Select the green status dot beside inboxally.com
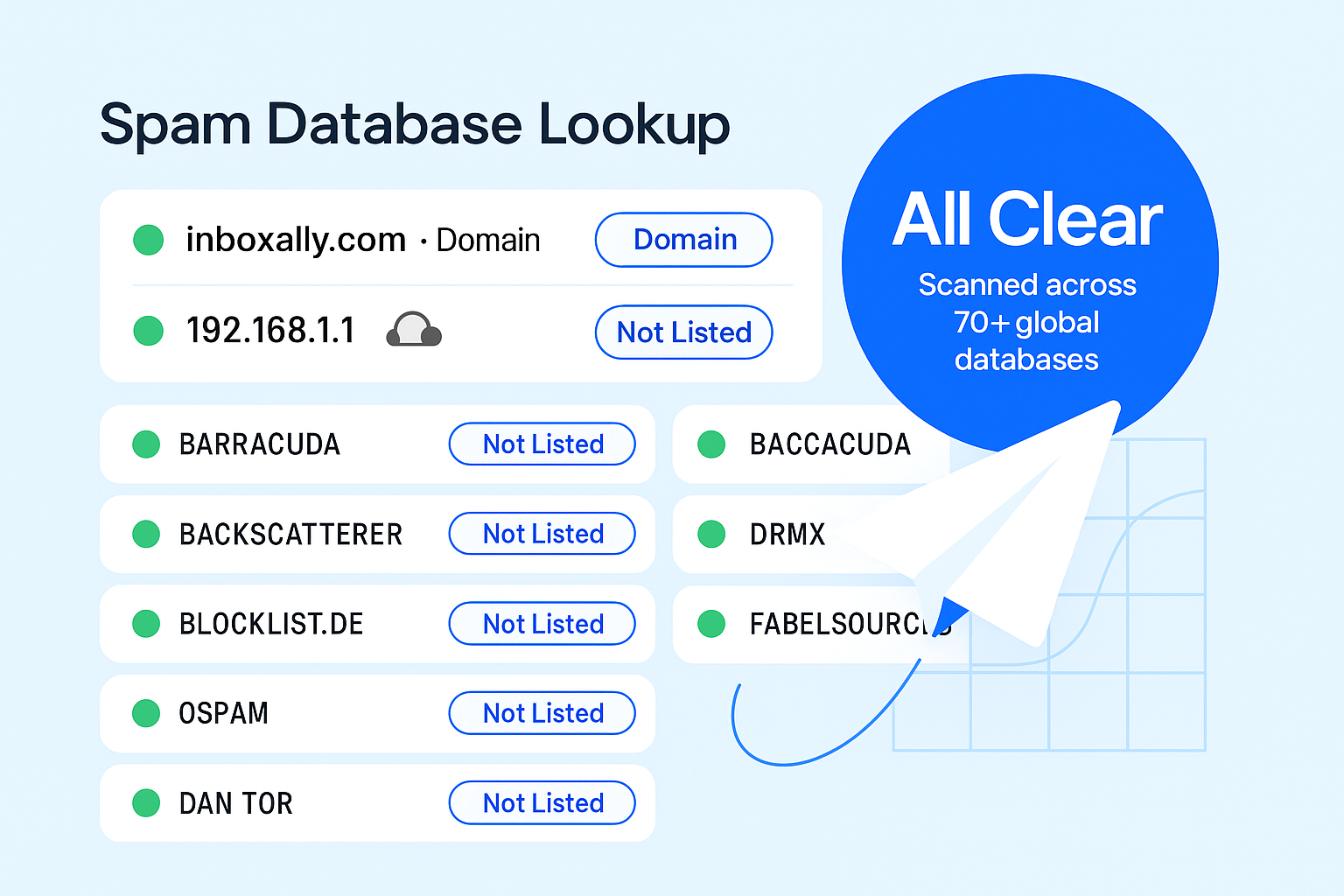The height and width of the screenshot is (896, 1344). point(148,239)
